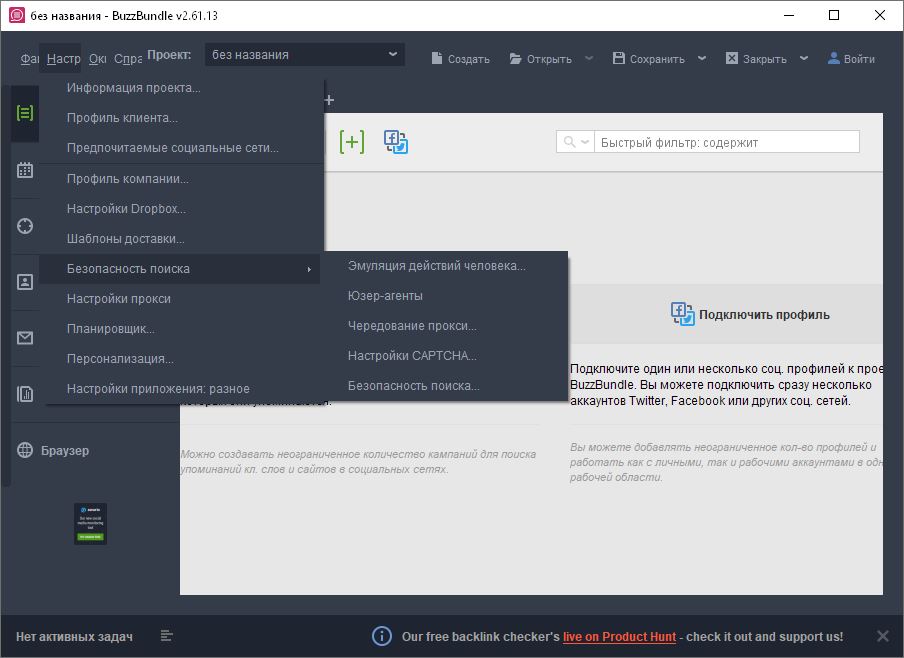904x658 pixels.
Task: Select Настройки Dropbox menu item
Action: 182,209
